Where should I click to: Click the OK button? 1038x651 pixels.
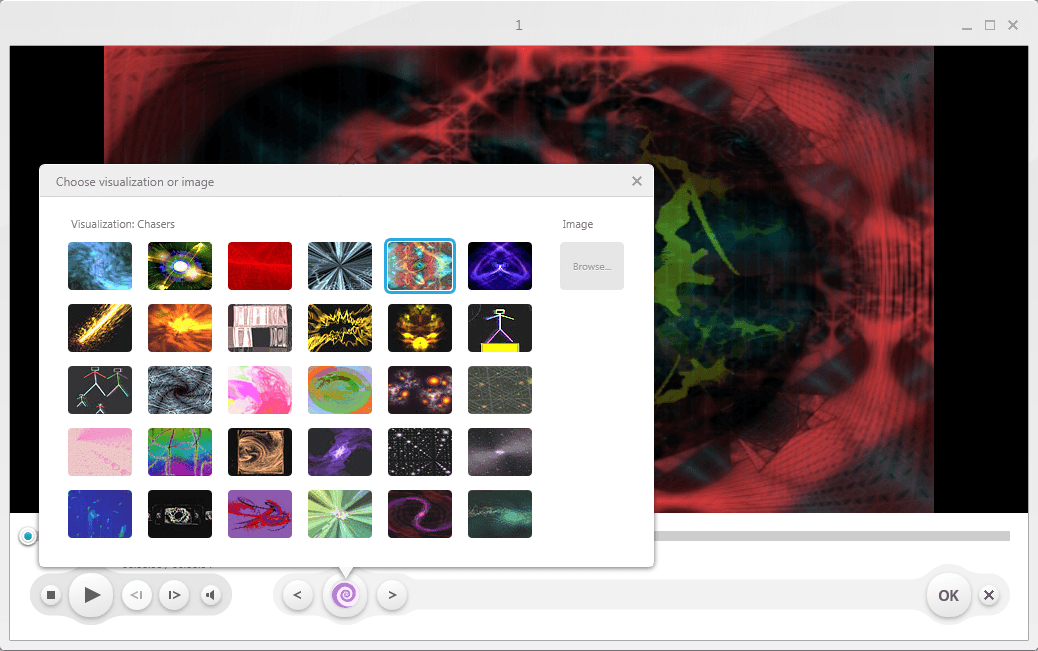pos(948,596)
